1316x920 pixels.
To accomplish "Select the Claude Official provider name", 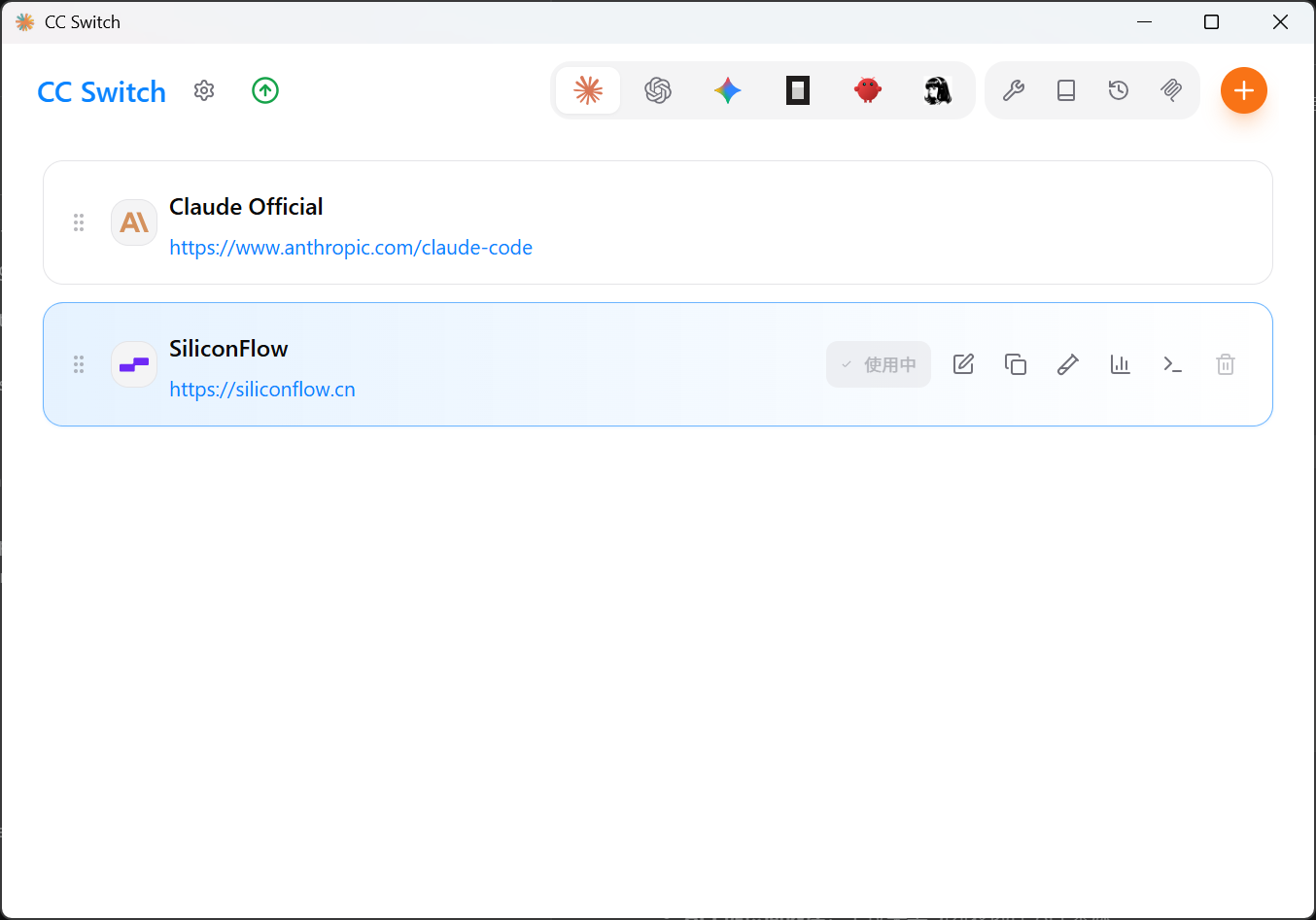I will point(246,207).
